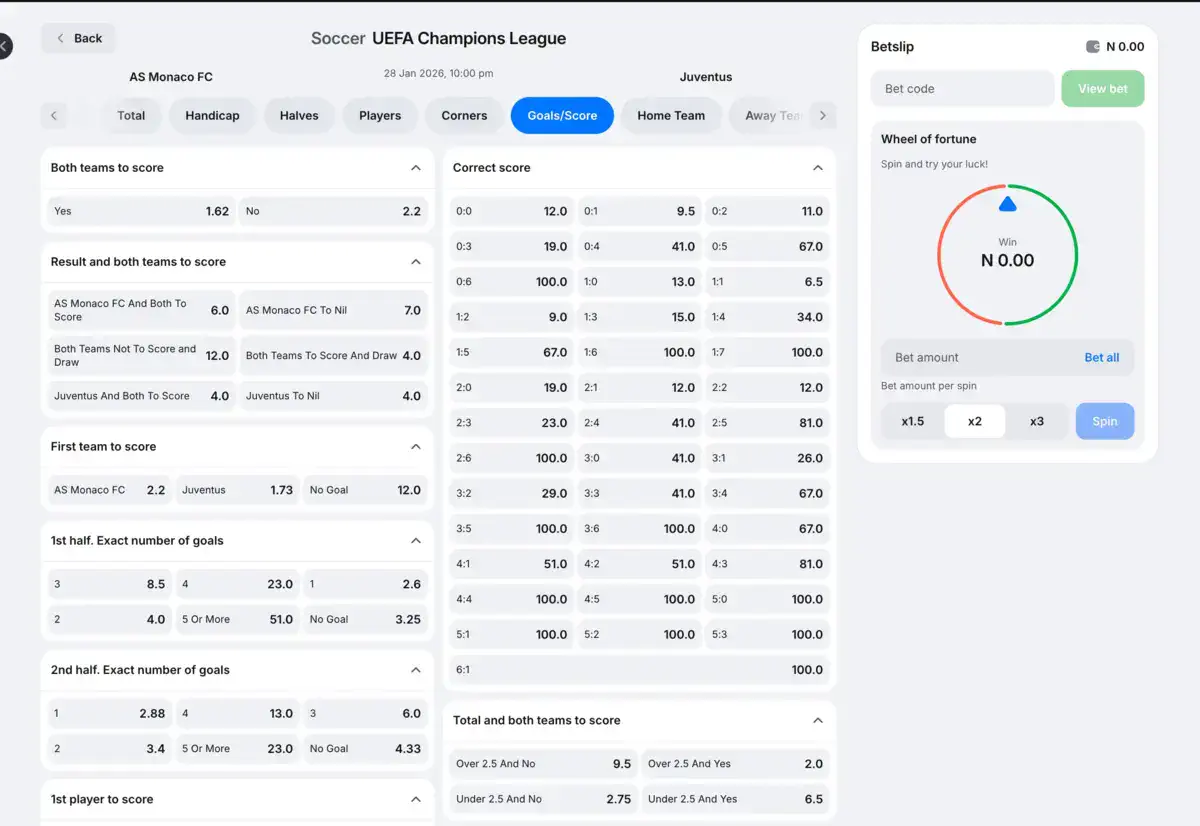This screenshot has height=826, width=1200.
Task: Pick Over 2.5 And No at 9.5
Action: pos(543,764)
